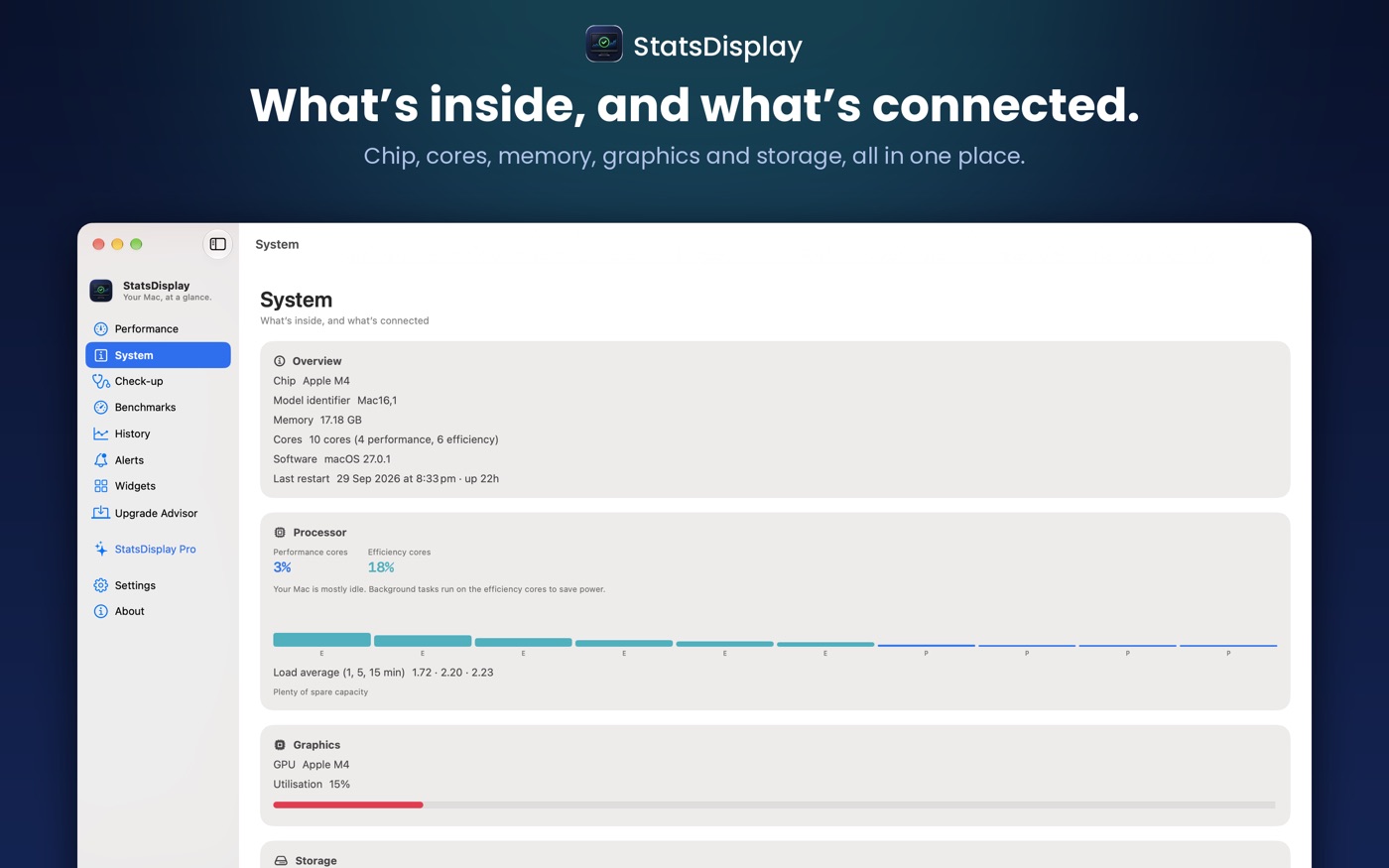Click the GPU utilisation progress bar

(774, 805)
